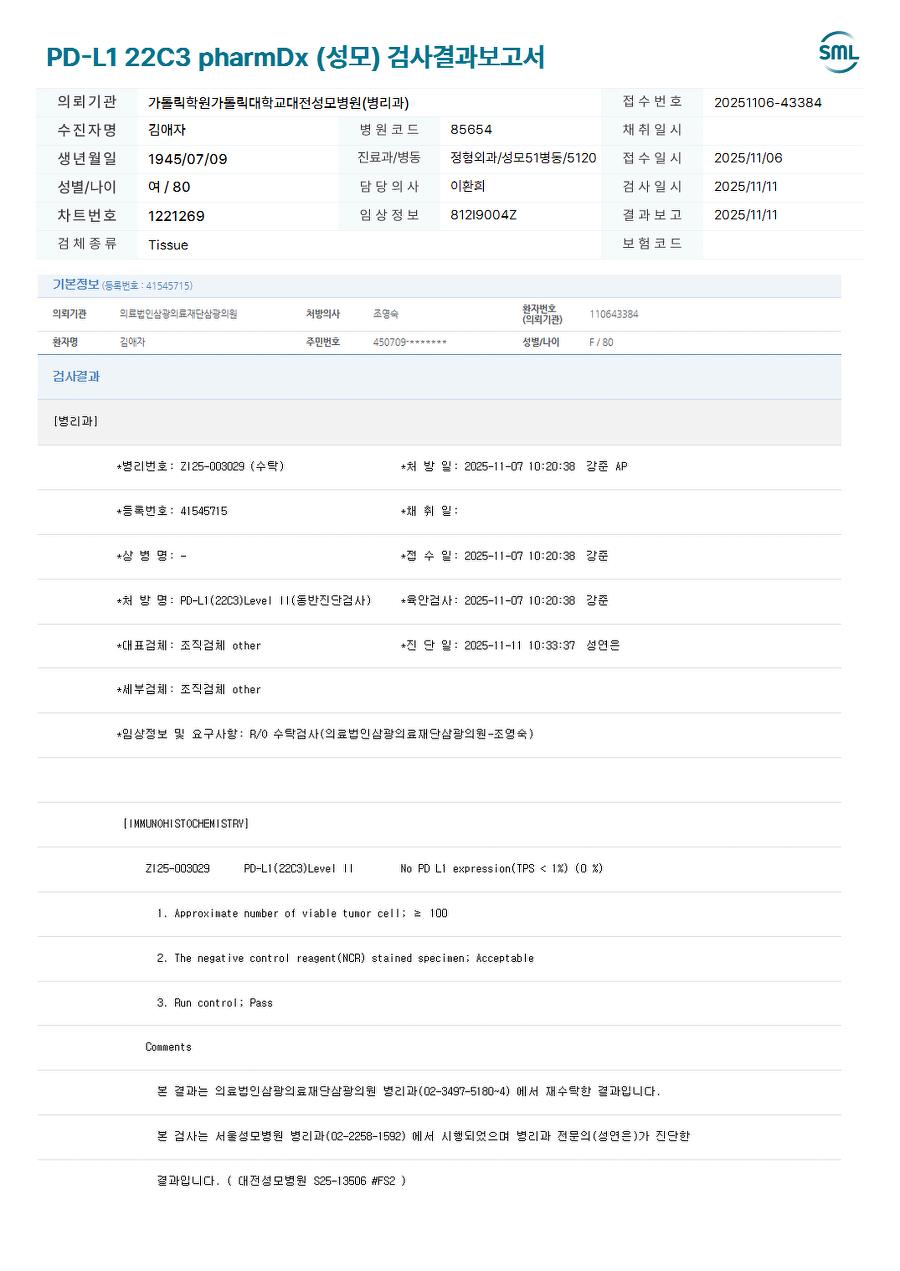Click birth date '1945/07/09'
Viewport: 900px width, 1271px height.
click(x=187, y=159)
